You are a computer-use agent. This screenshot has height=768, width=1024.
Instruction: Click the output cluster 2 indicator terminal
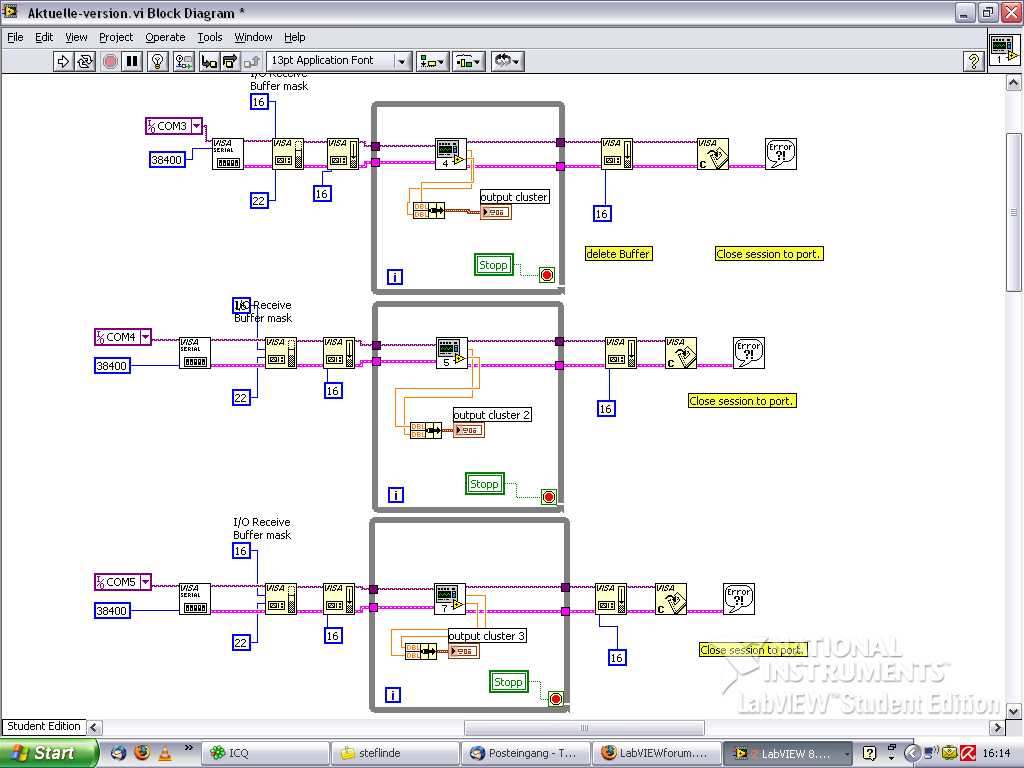(x=469, y=430)
